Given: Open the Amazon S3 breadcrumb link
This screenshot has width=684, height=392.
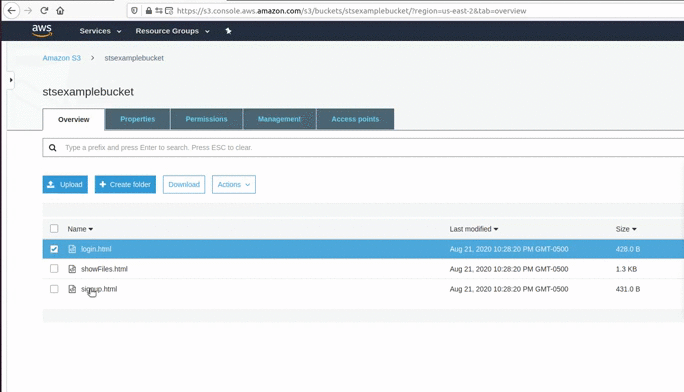Looking at the screenshot, I should [62, 58].
